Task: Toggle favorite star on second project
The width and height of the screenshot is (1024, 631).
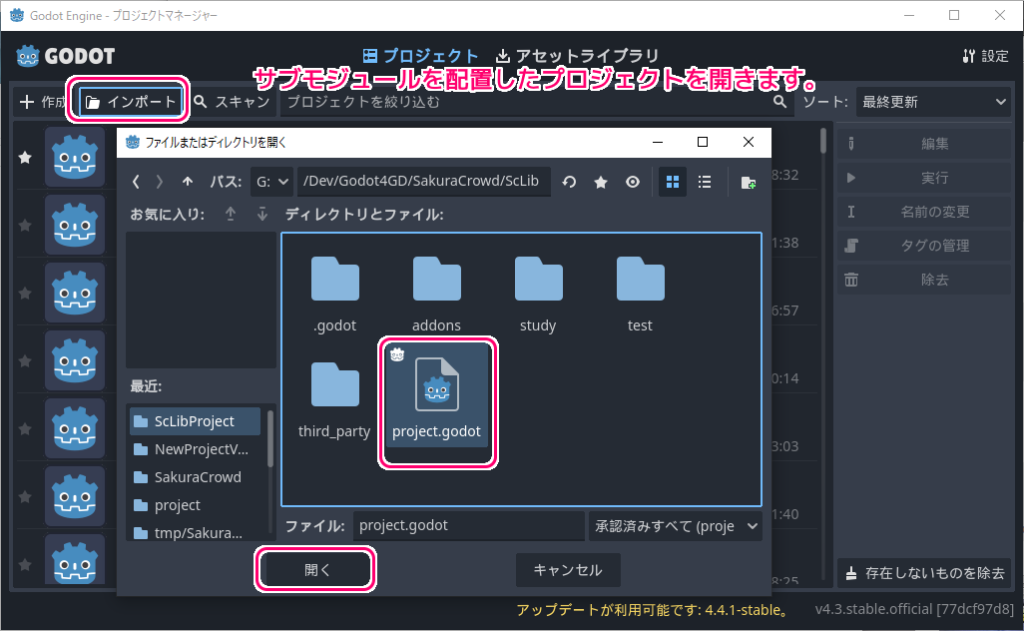Action: pos(25,225)
